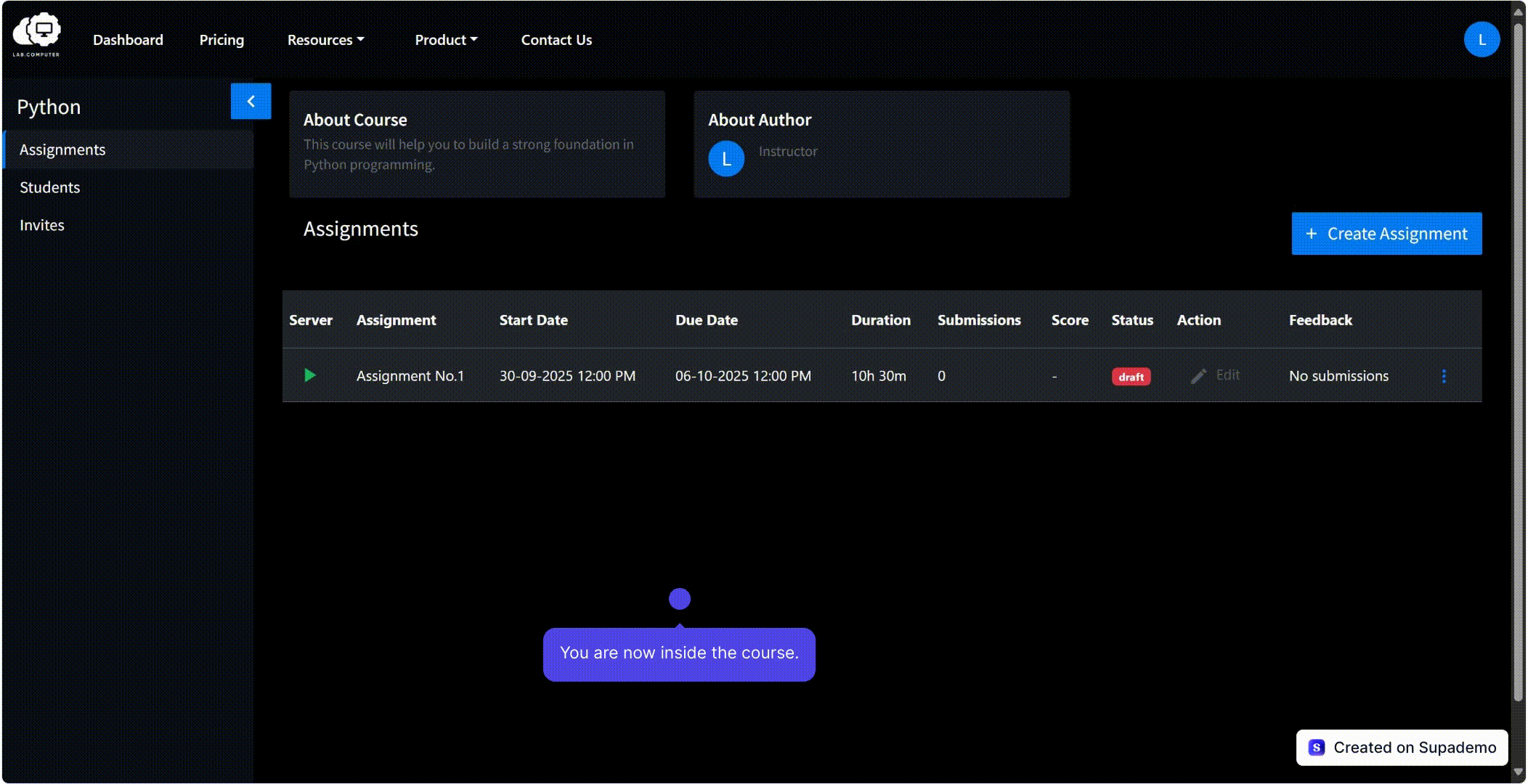
Task: Click the draft status badge
Action: click(1131, 377)
